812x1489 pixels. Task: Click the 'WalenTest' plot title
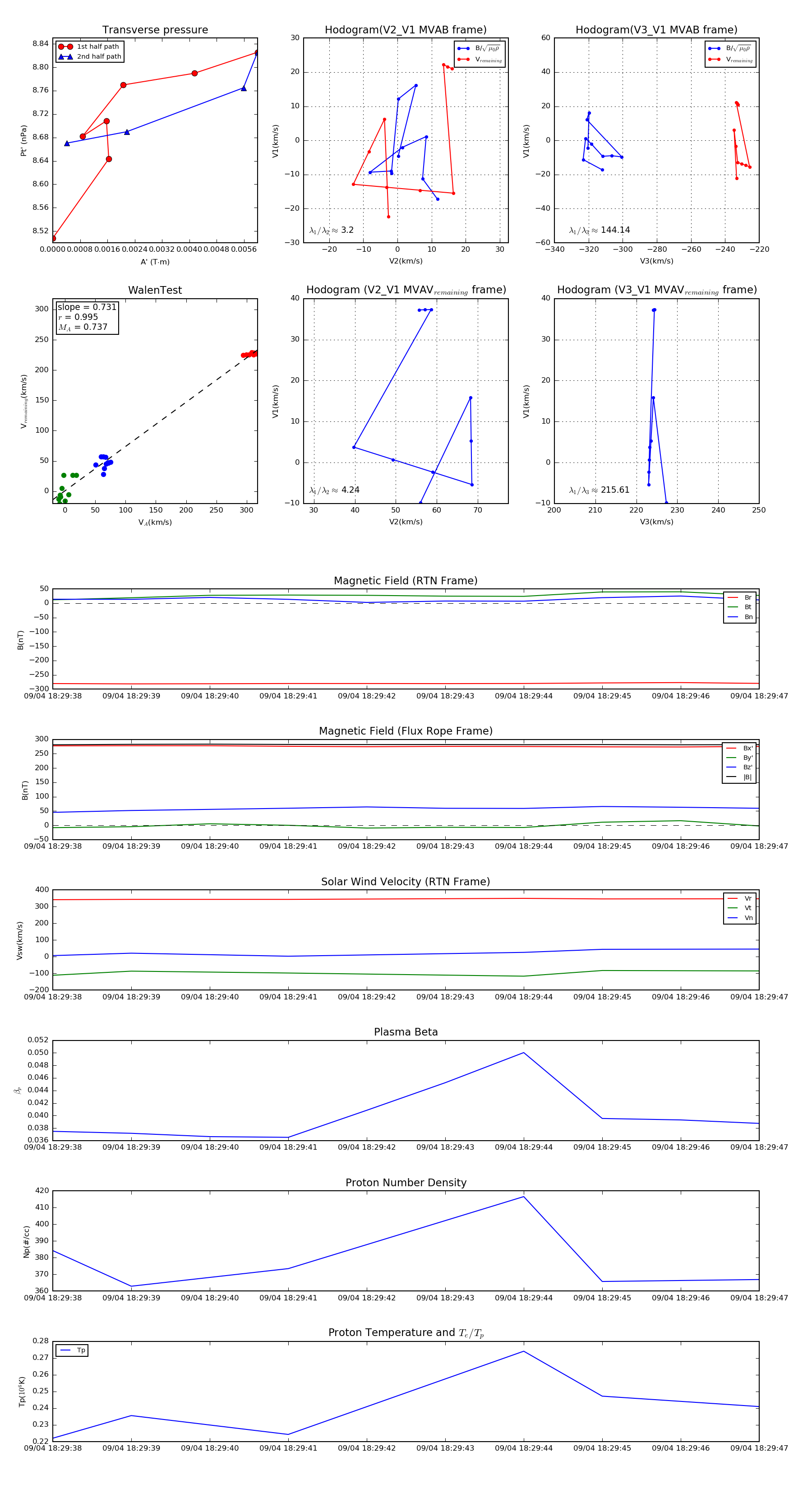click(x=155, y=290)
